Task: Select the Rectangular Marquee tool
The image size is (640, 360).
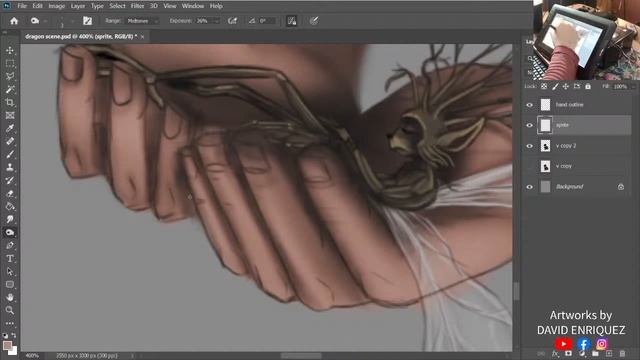Action: pos(10,63)
